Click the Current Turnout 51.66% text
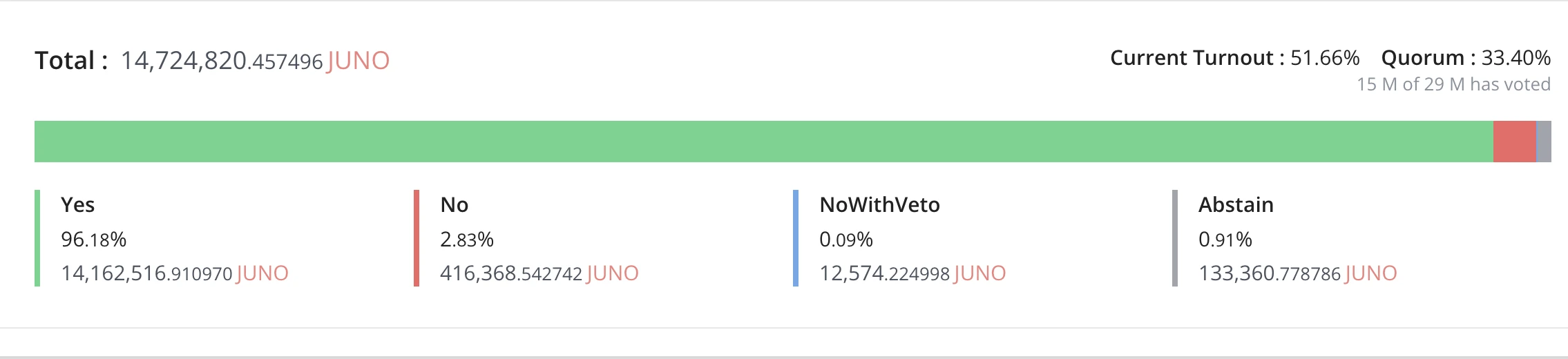Viewport: 1568px width, 359px height. coord(1234,57)
